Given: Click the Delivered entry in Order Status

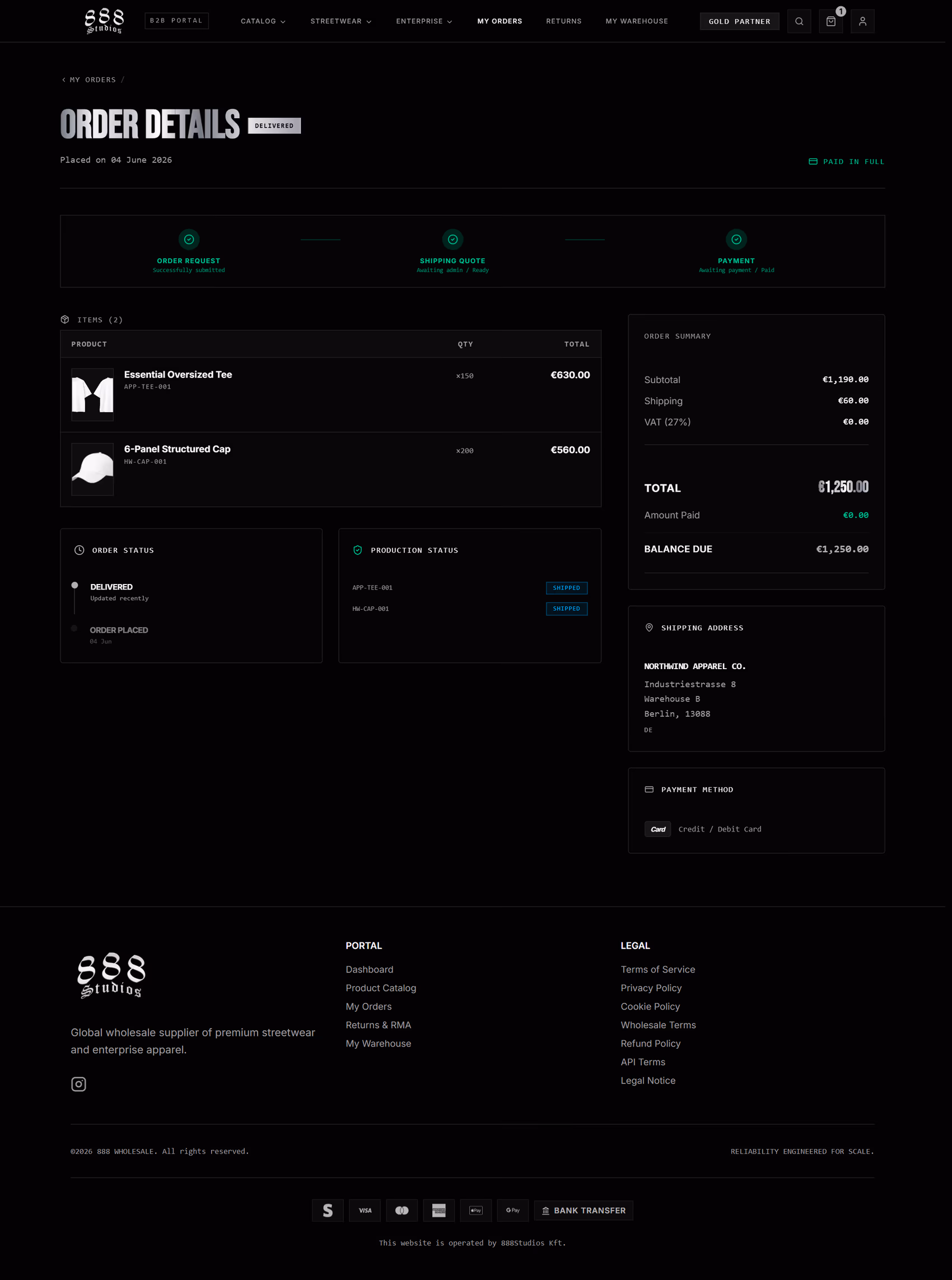Looking at the screenshot, I should pyautogui.click(x=111, y=587).
